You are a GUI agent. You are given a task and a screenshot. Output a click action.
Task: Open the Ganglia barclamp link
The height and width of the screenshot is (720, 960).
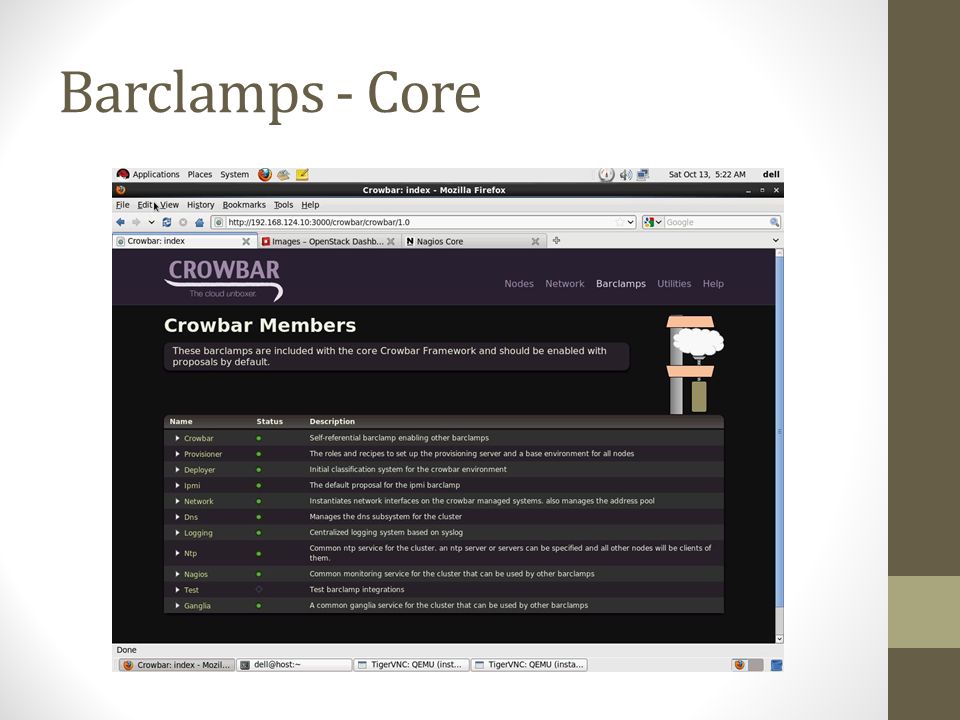point(197,606)
